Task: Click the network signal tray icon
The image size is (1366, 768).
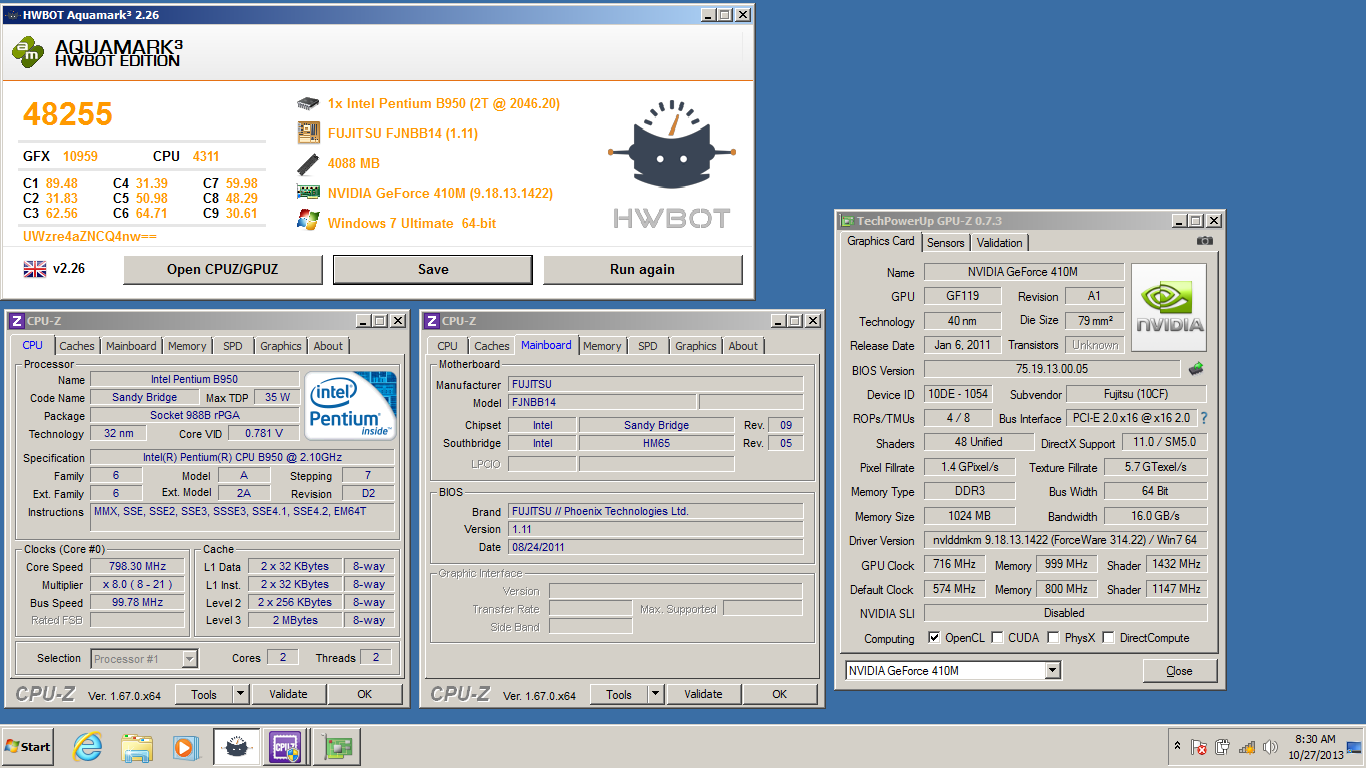Action: click(x=1247, y=747)
